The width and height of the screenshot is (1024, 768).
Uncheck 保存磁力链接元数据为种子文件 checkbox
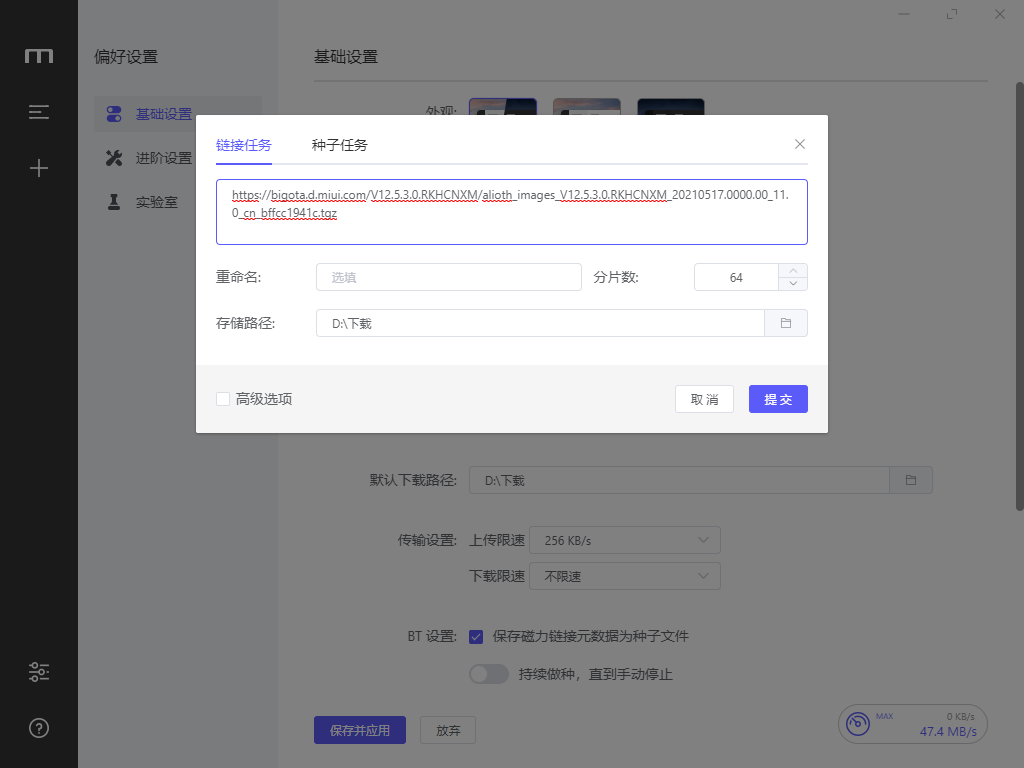(x=476, y=636)
